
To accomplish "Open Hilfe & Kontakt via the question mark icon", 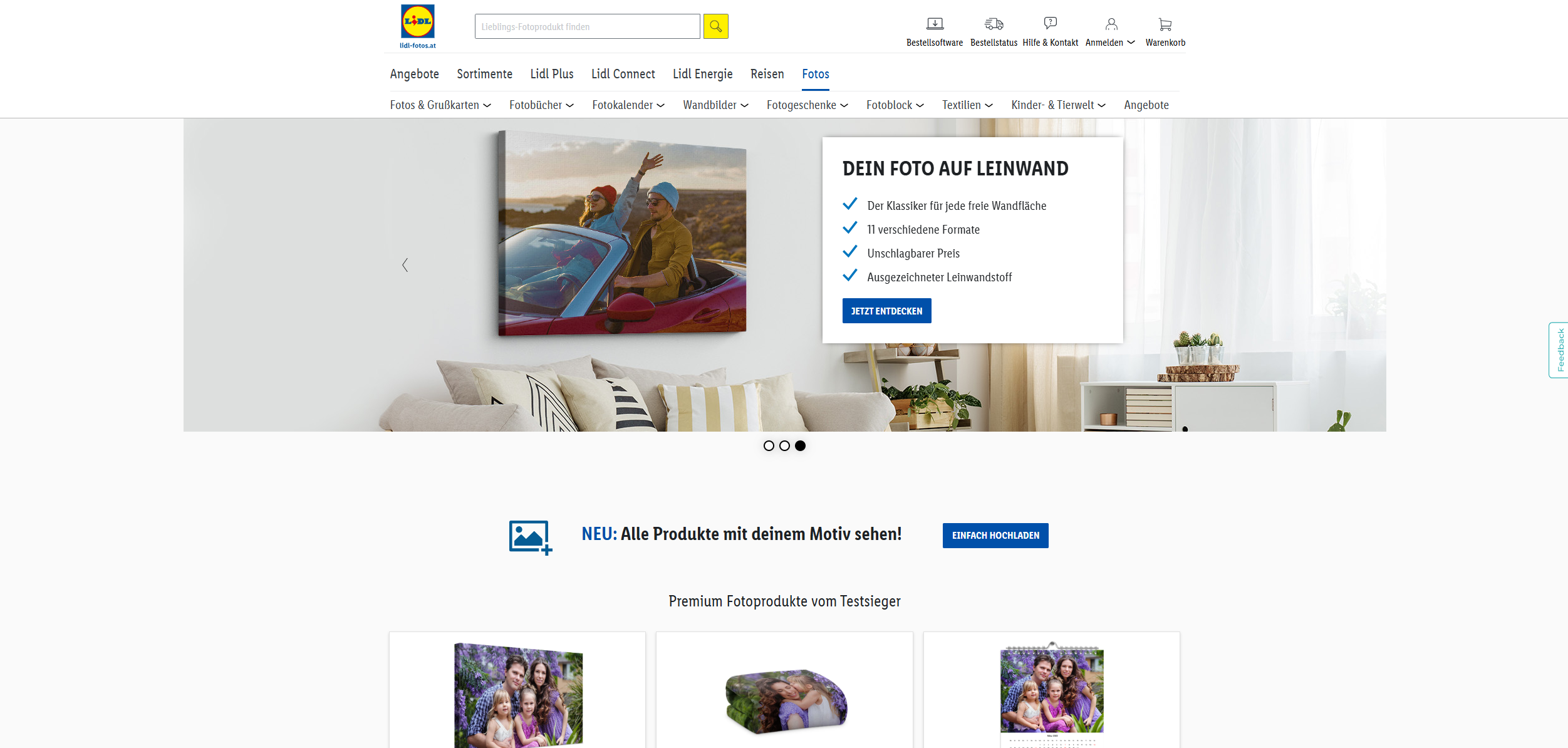I will click(1050, 23).
